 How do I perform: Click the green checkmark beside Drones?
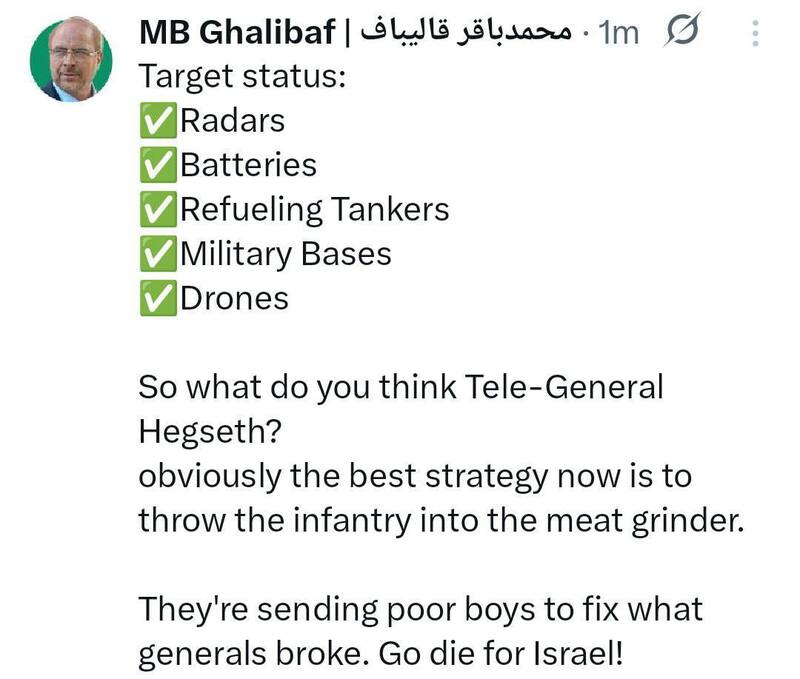coord(156,298)
